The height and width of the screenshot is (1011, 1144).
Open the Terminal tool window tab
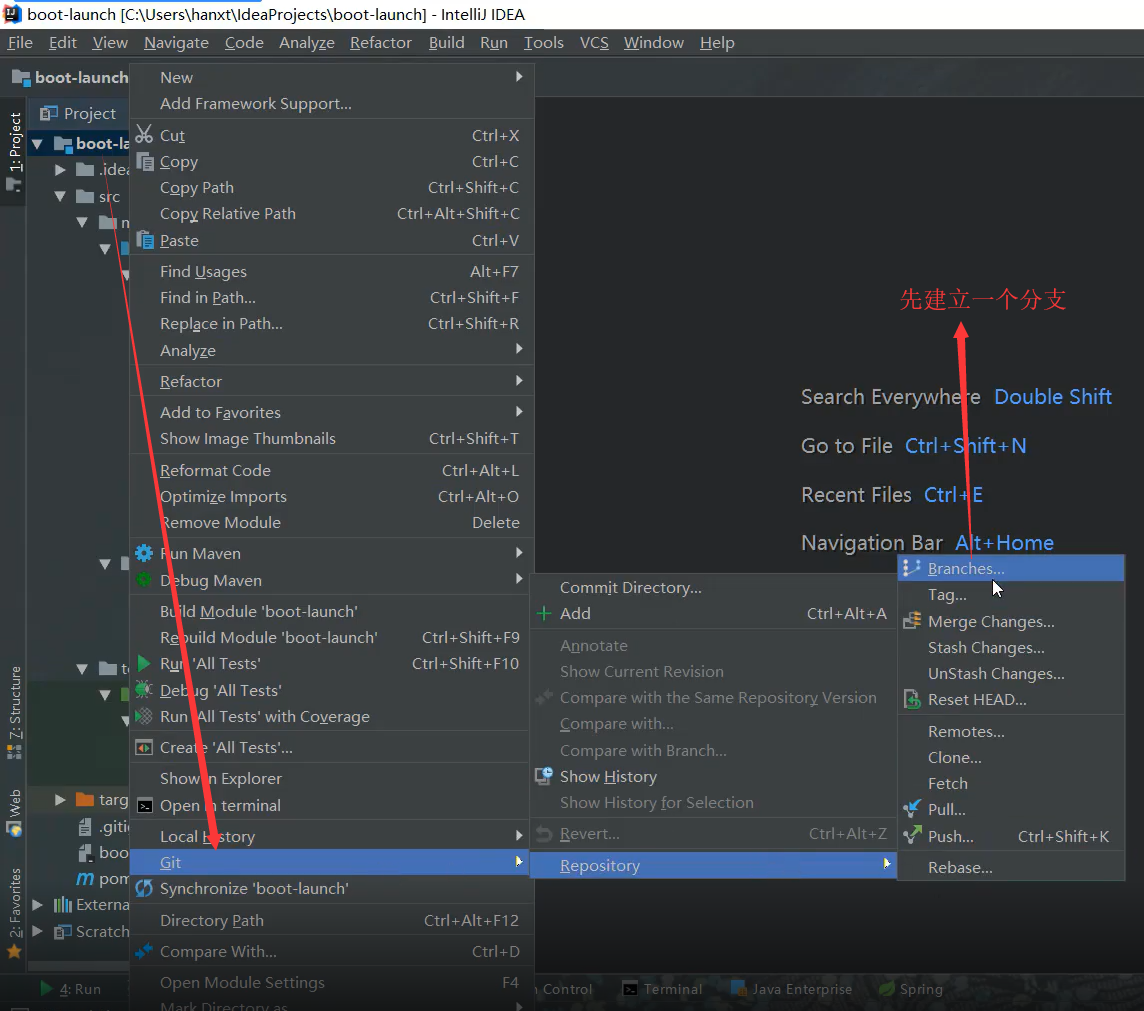pos(662,988)
